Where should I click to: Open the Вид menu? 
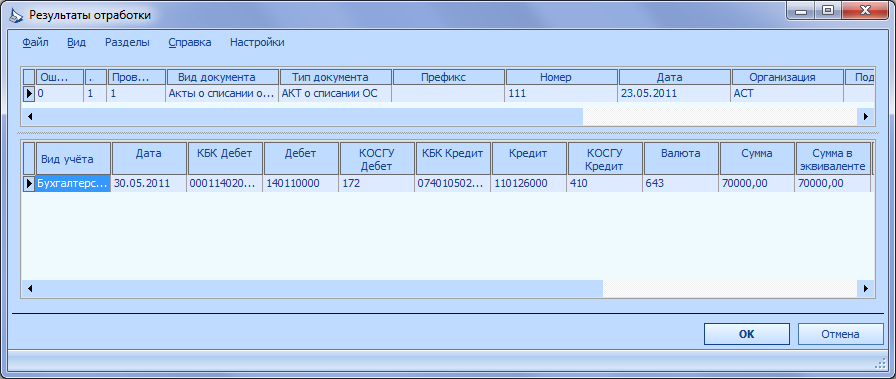coord(77,42)
